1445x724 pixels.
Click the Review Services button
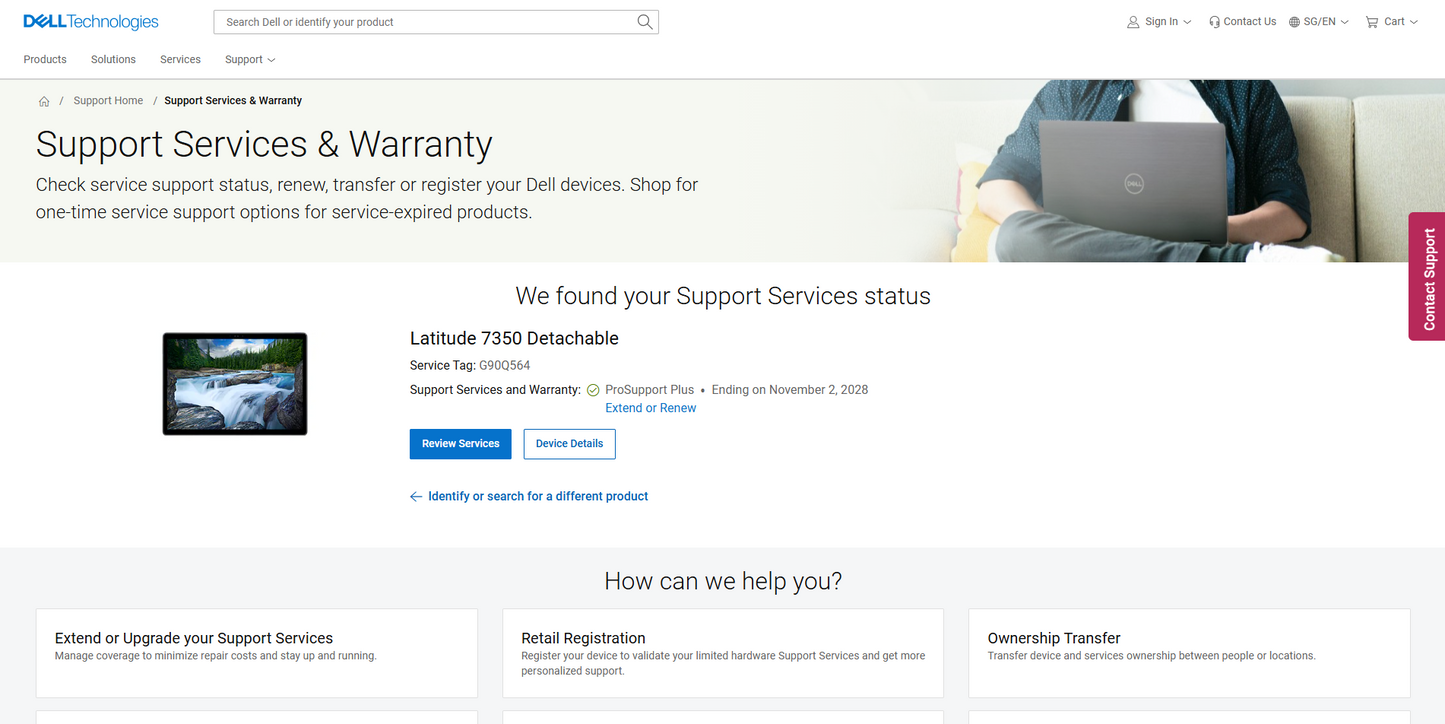click(460, 443)
